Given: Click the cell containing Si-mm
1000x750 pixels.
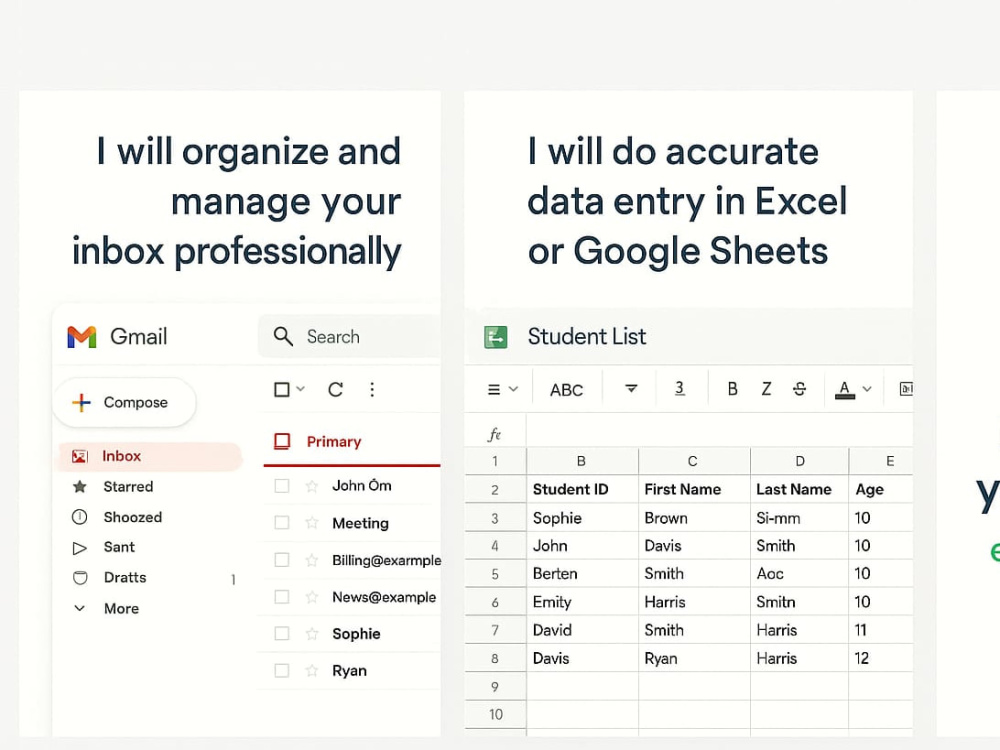Looking at the screenshot, I should (800, 518).
